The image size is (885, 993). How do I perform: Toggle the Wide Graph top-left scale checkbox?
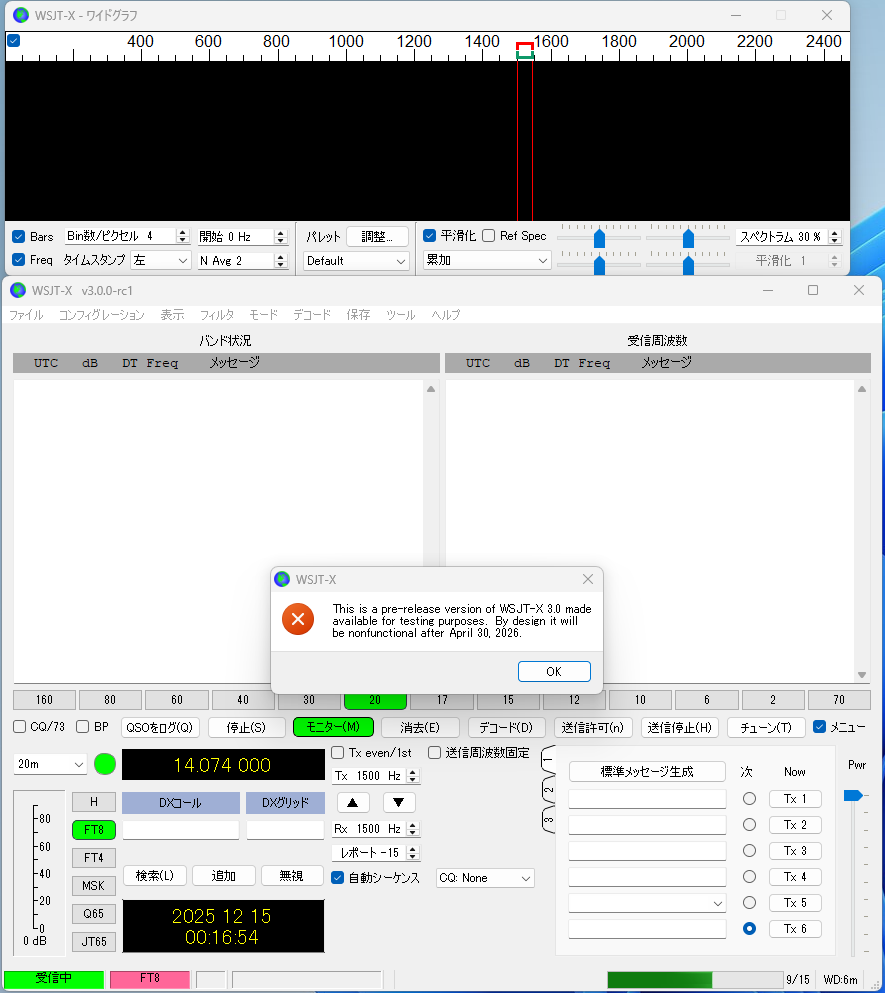coord(13,41)
